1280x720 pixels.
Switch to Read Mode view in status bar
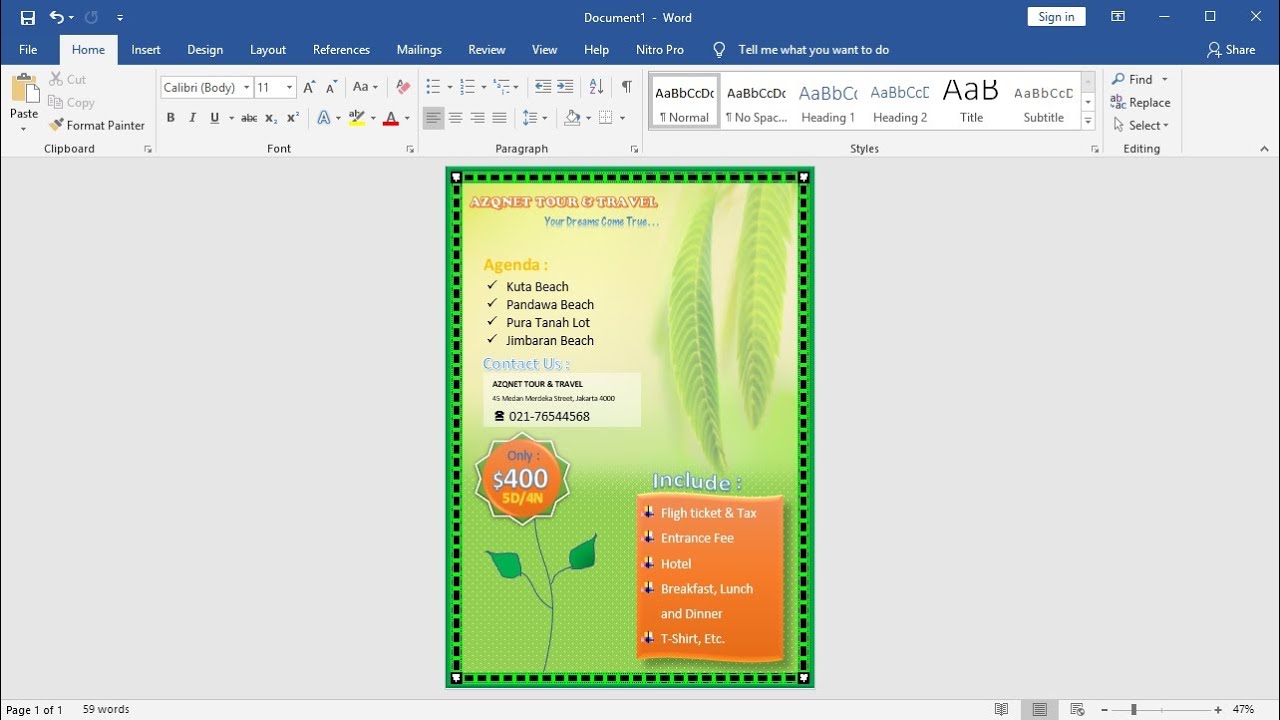tap(1002, 710)
